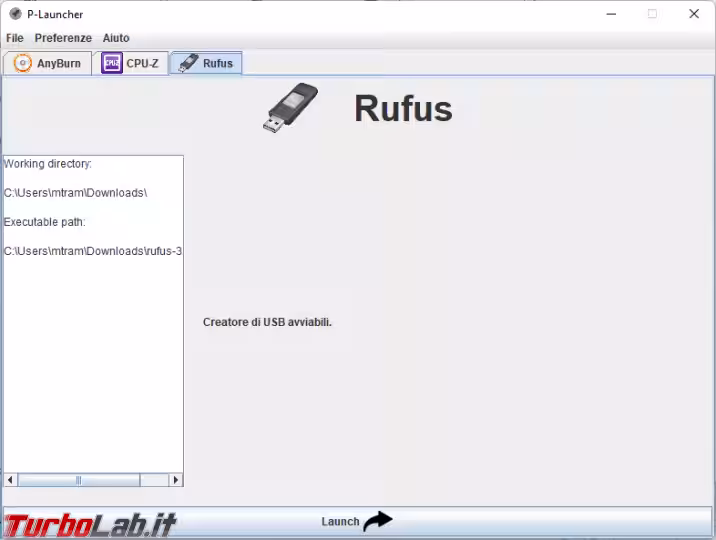Image resolution: width=716 pixels, height=540 pixels.
Task: Click the 'C:\Users\mtram\Downloads\' path text
Action: click(75, 193)
